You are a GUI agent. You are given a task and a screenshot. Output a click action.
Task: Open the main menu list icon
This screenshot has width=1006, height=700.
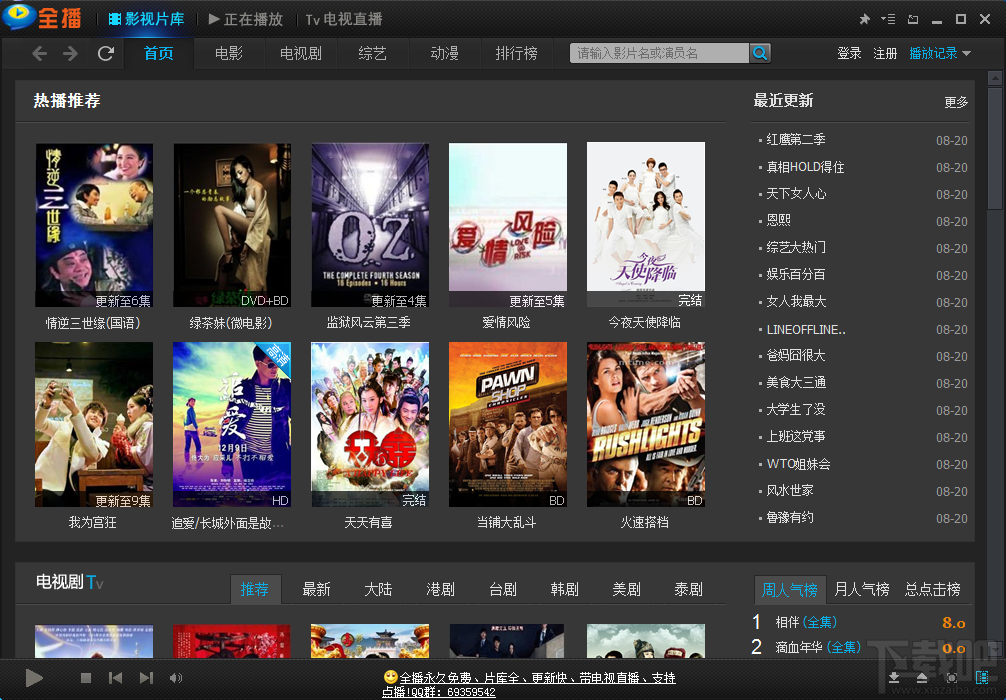[x=888, y=19]
